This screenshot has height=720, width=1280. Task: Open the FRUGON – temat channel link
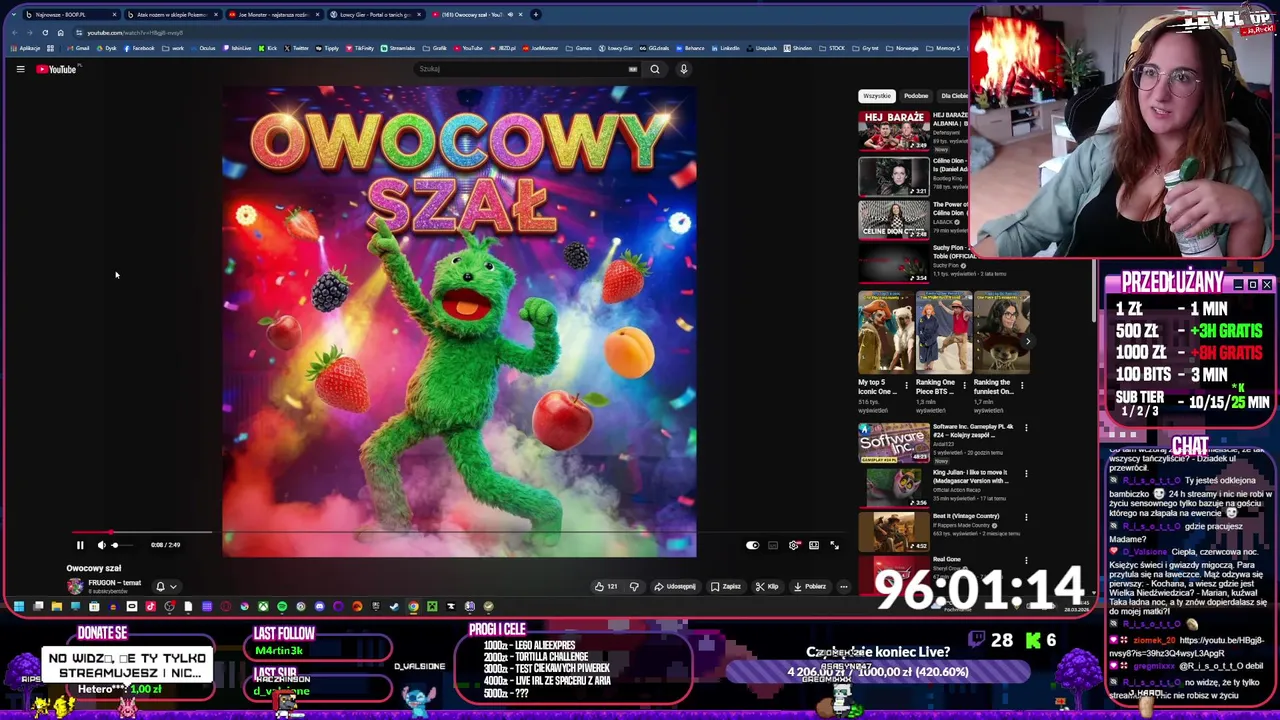pos(115,583)
